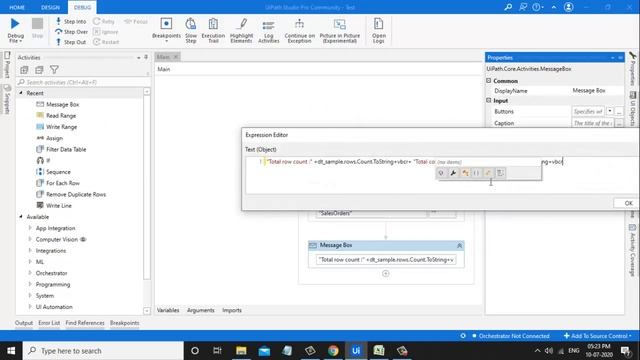Image resolution: width=640 pixels, height=360 pixels.
Task: Click Step Over in the debug ribbon
Action: click(x=71, y=32)
